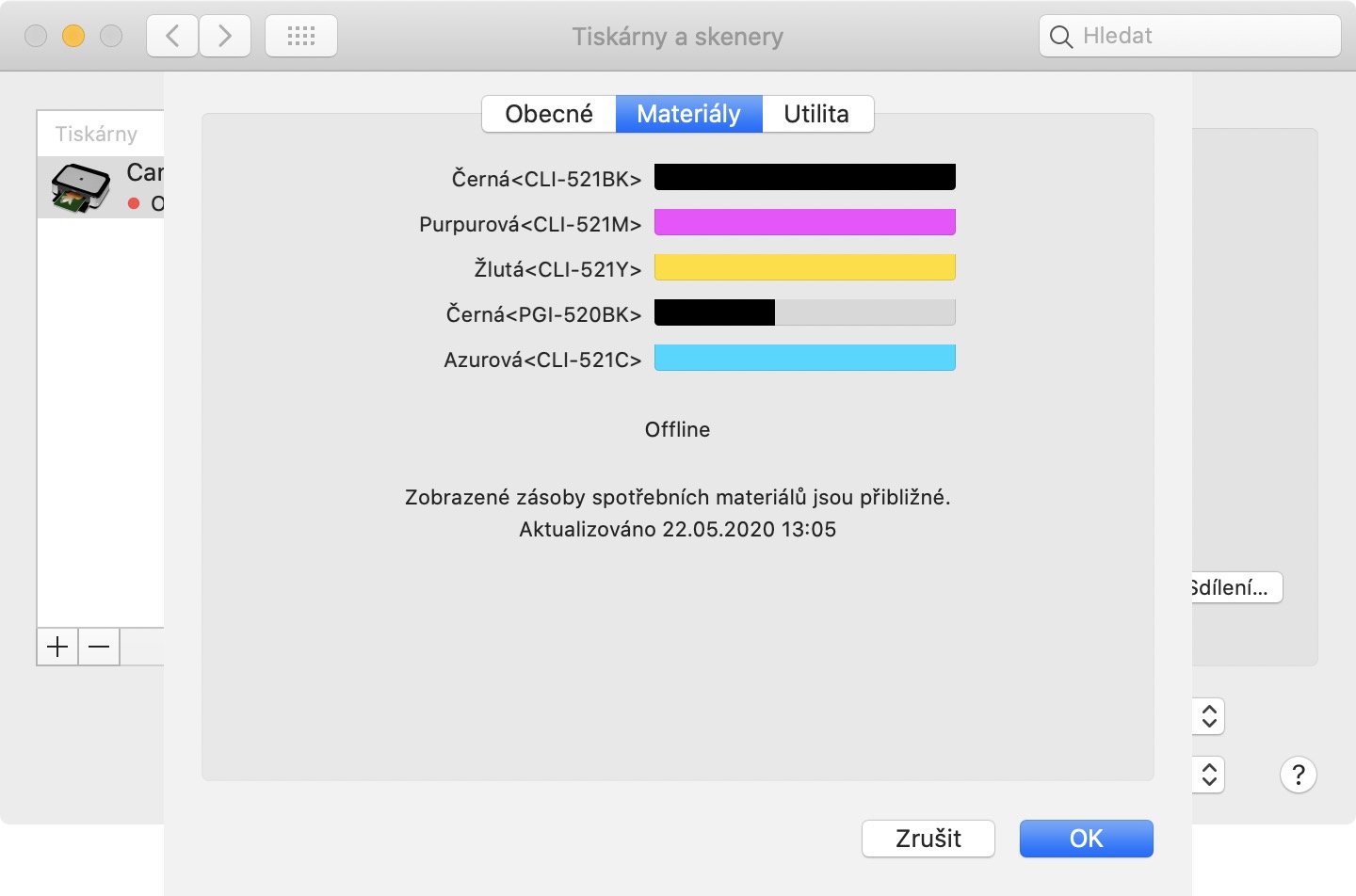Image resolution: width=1356 pixels, height=896 pixels.
Task: Add a printer with plus button
Action: click(x=57, y=647)
